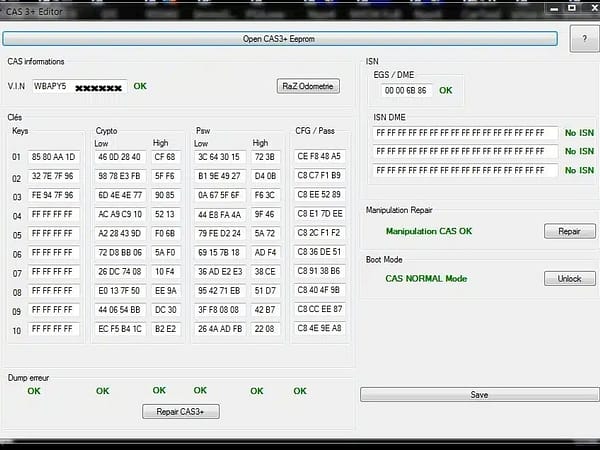The image size is (600, 450).
Task: Select Psw High field D4 0B
Action: (x=266, y=176)
